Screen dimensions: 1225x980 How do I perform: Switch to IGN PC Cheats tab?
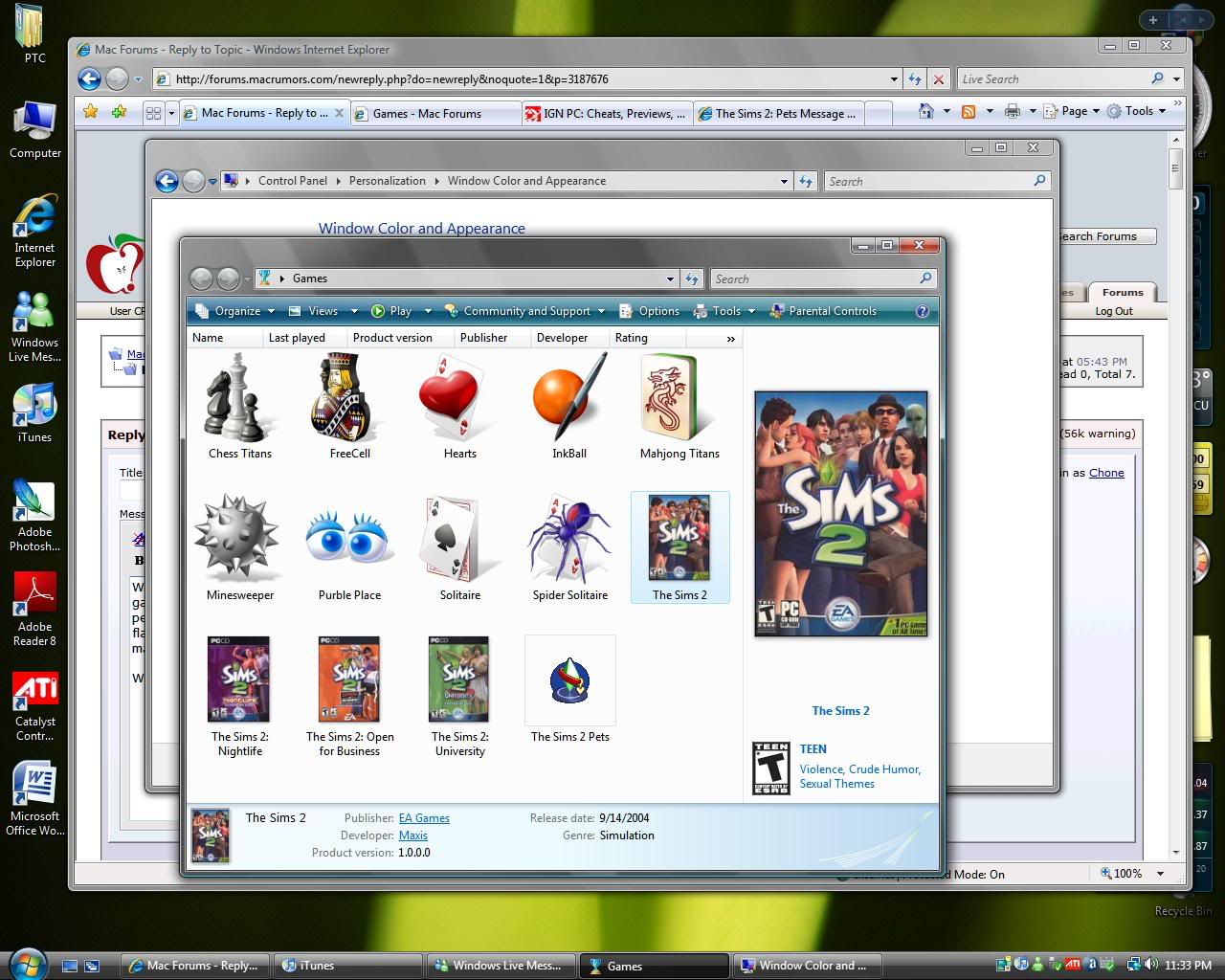pyautogui.click(x=607, y=113)
